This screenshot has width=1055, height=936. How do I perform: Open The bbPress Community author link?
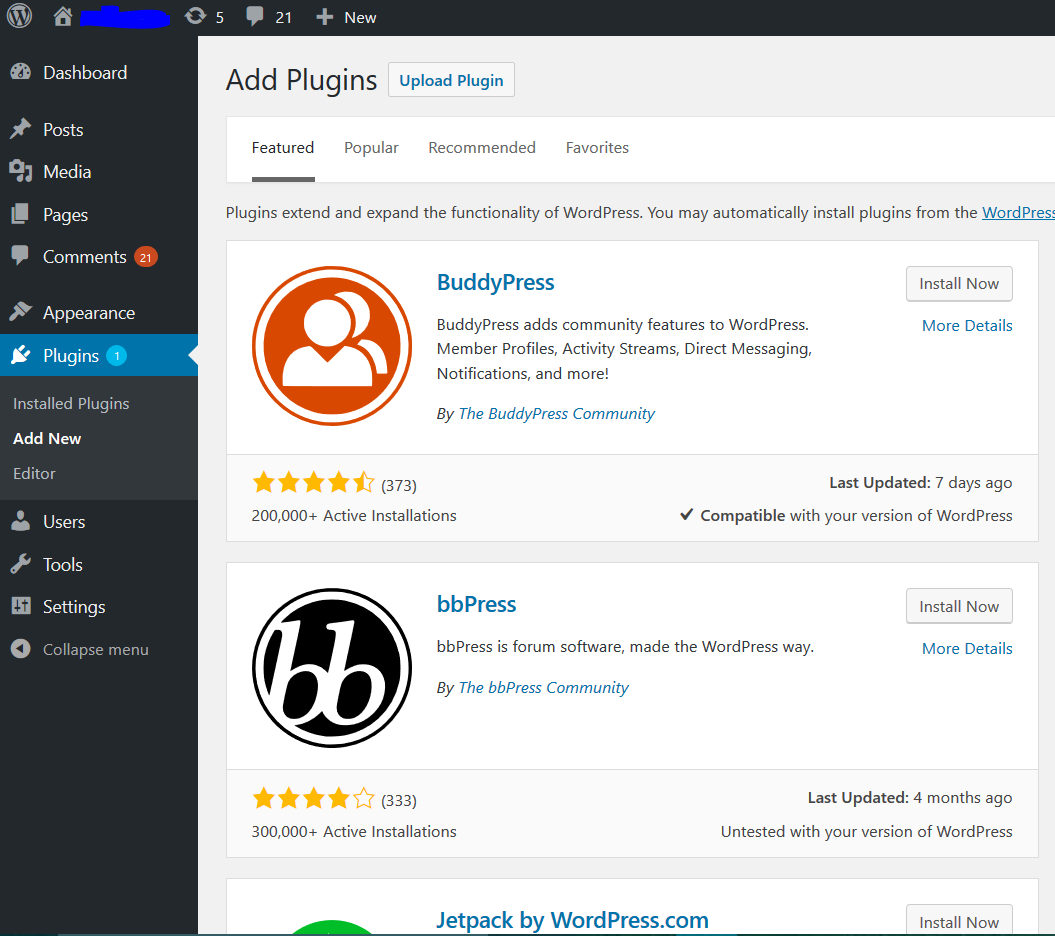tap(544, 688)
